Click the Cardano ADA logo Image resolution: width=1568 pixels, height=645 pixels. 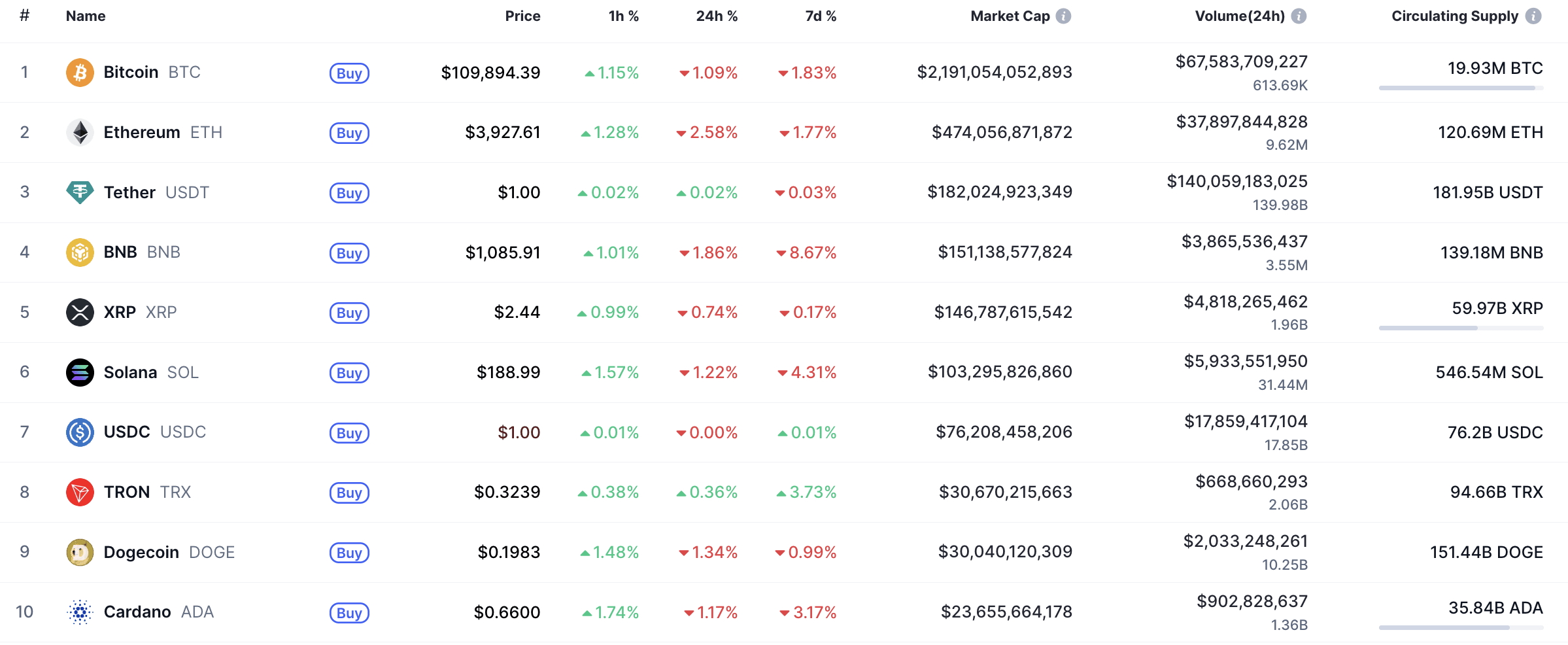[80, 612]
